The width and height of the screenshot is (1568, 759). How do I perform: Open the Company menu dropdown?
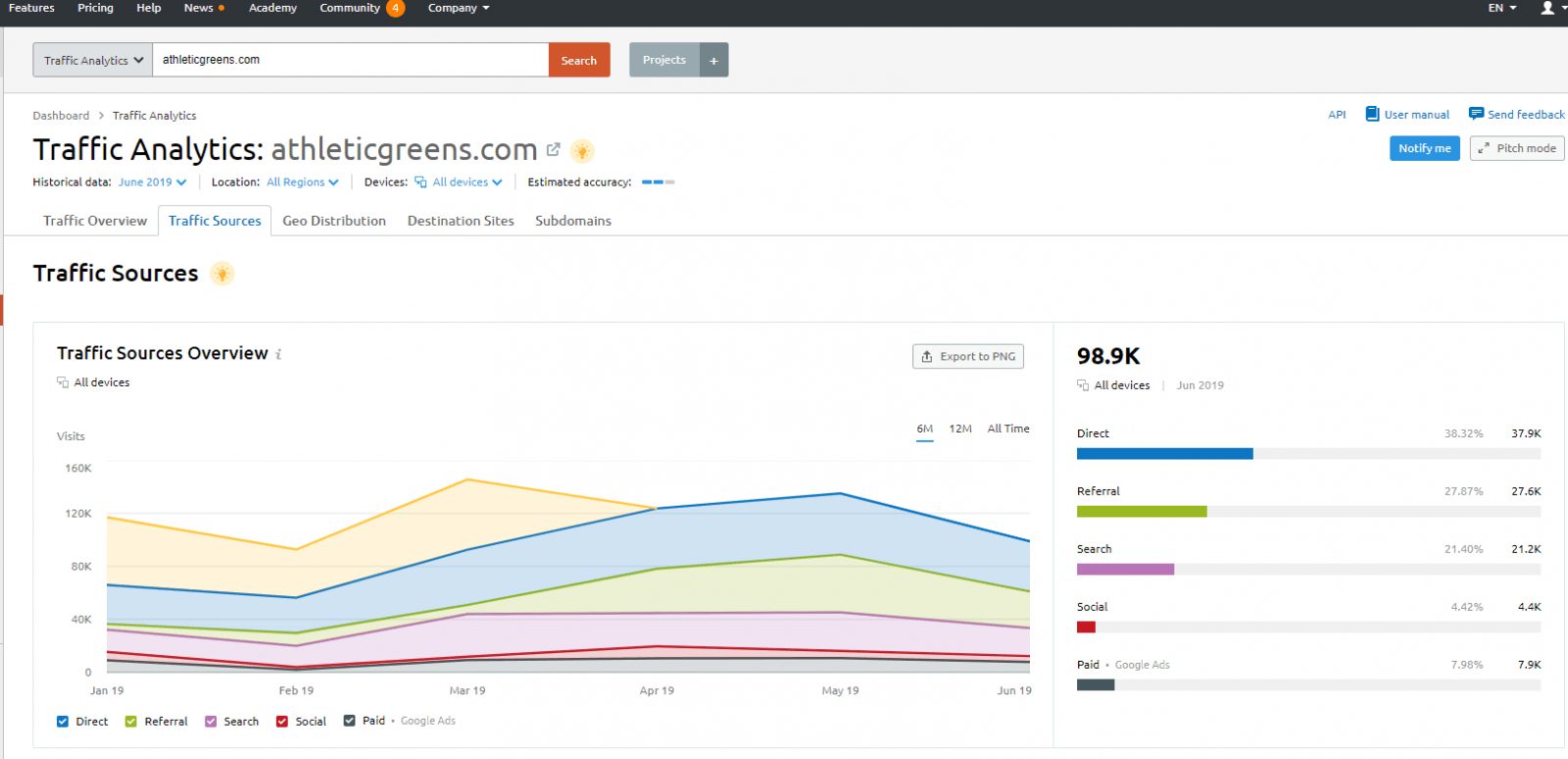(x=459, y=8)
